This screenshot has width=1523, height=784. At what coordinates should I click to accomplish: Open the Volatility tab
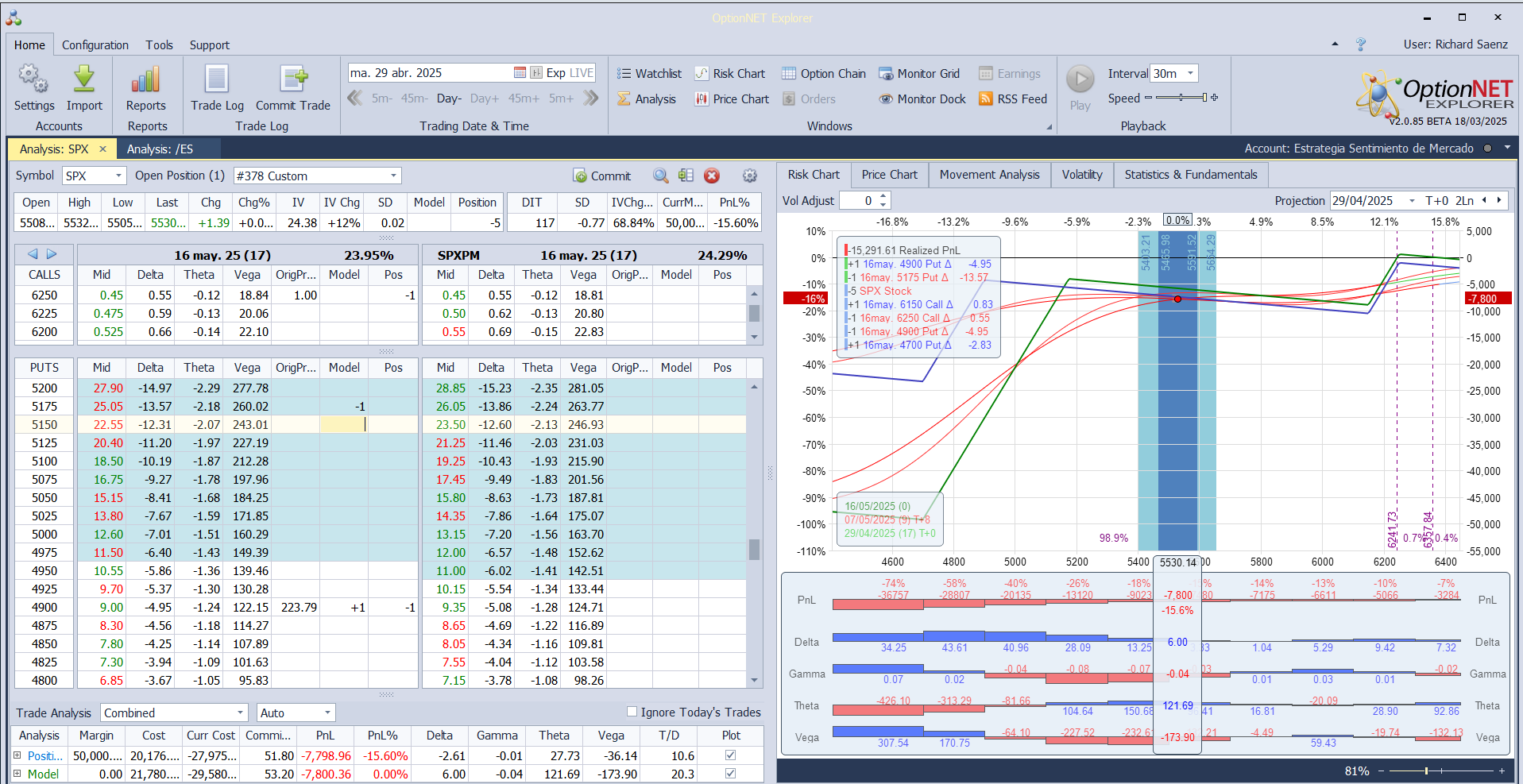tap(1082, 175)
